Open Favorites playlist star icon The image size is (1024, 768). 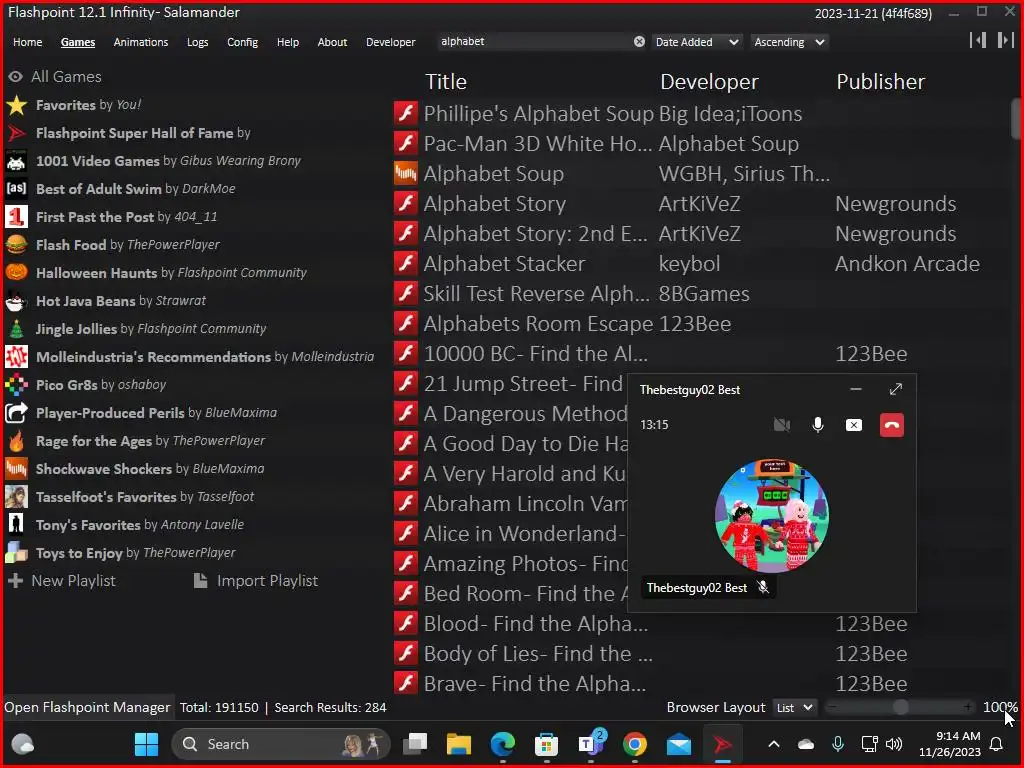pos(16,105)
